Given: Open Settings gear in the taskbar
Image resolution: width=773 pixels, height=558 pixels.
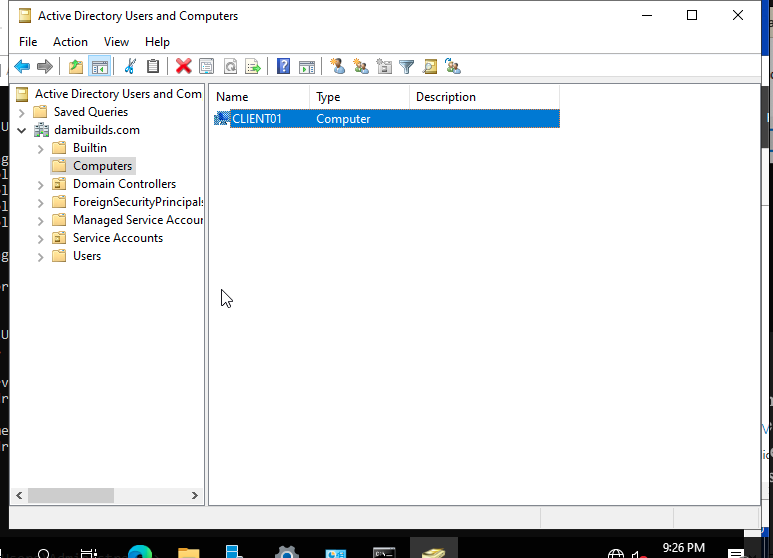Looking at the screenshot, I should coord(287,551).
